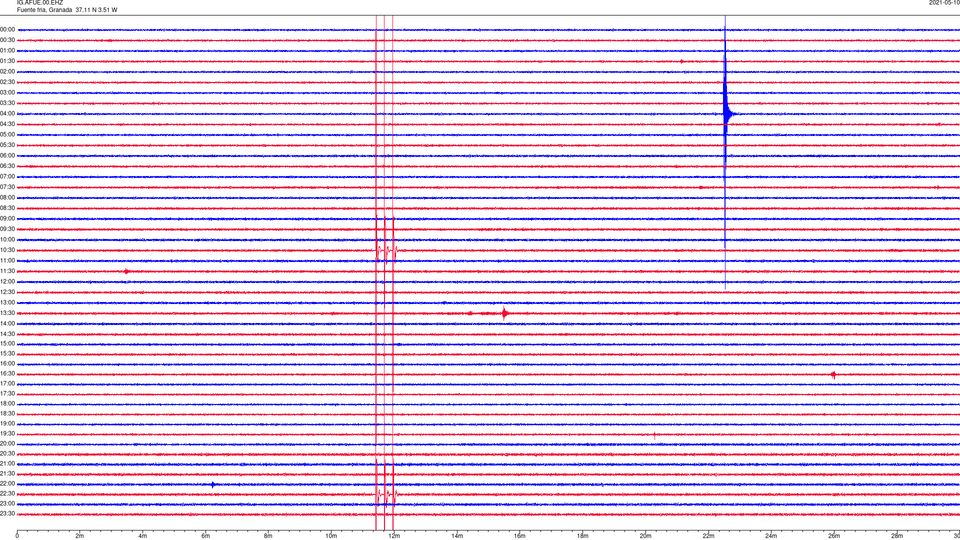Click the calibration pulses on 22:30 trace
Viewport: 960px width, 540px height.
[x=386, y=493]
